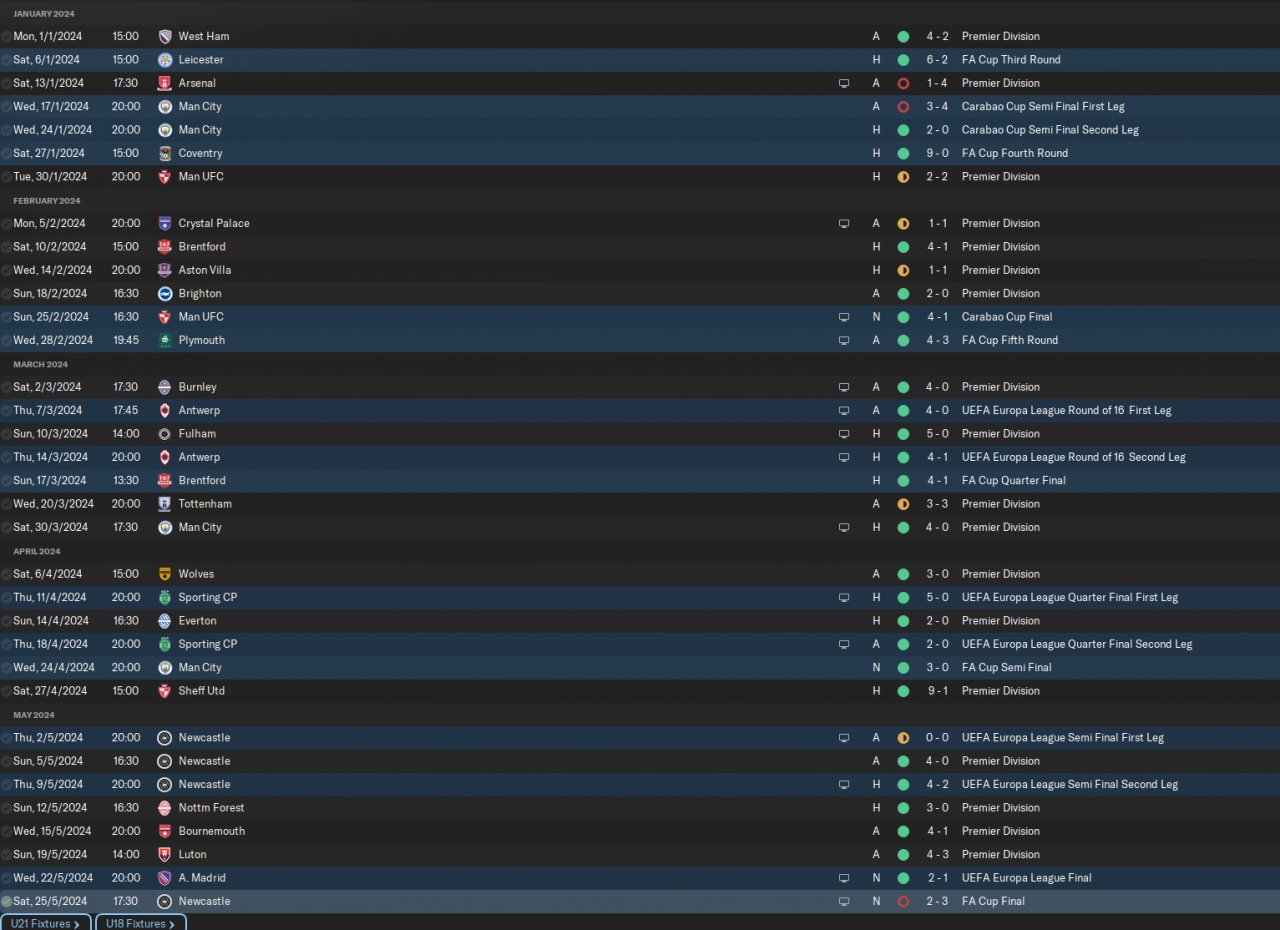The image size is (1280, 930).
Task: Select the 2 - 3 FA Cup Final score
Action: pos(936,901)
